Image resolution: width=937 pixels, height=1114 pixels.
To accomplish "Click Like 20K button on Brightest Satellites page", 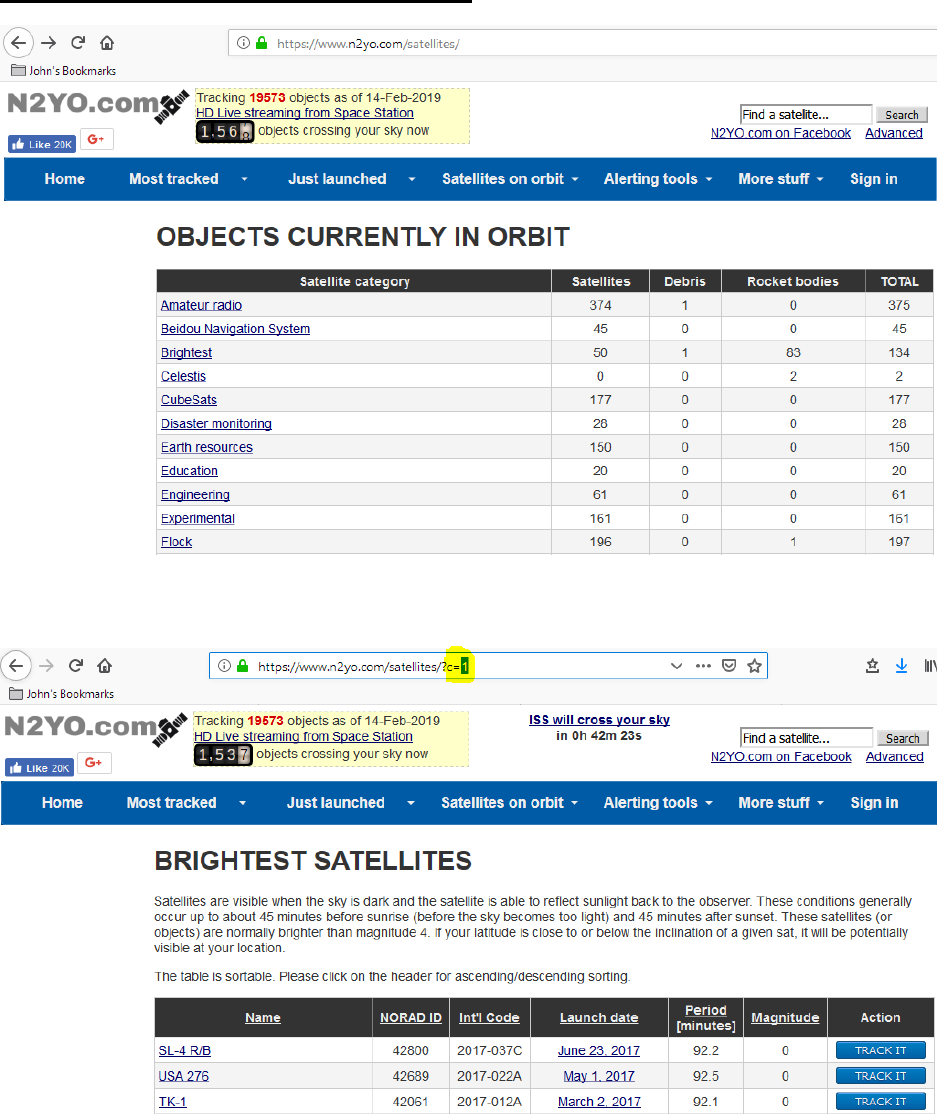I will (x=39, y=768).
